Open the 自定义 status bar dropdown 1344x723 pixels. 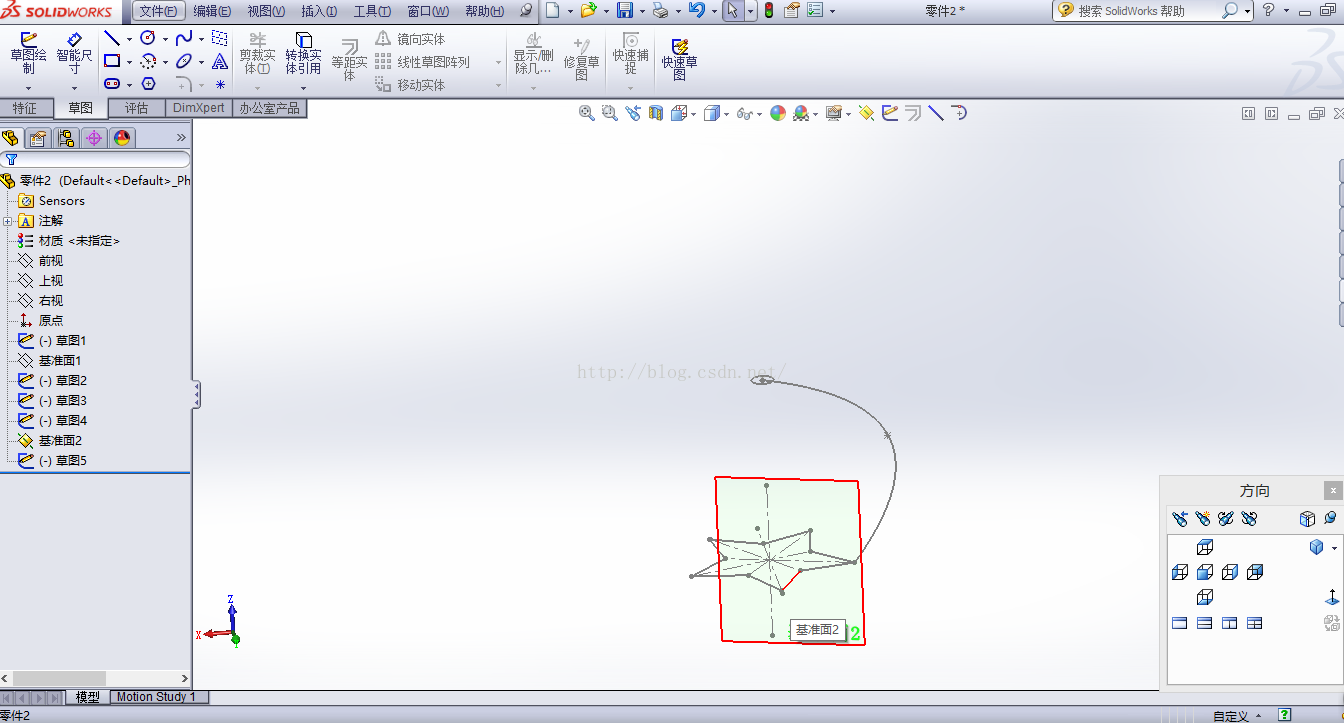pyautogui.click(x=1256, y=716)
